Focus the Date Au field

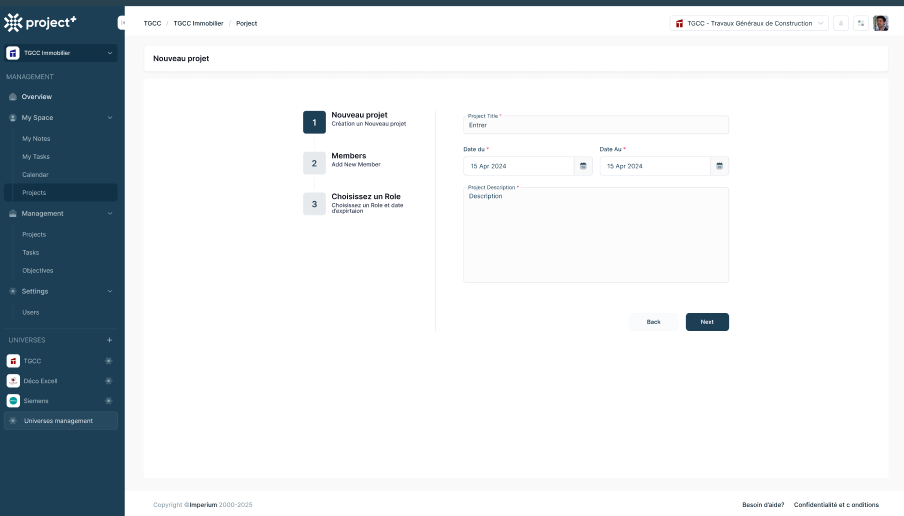655,166
